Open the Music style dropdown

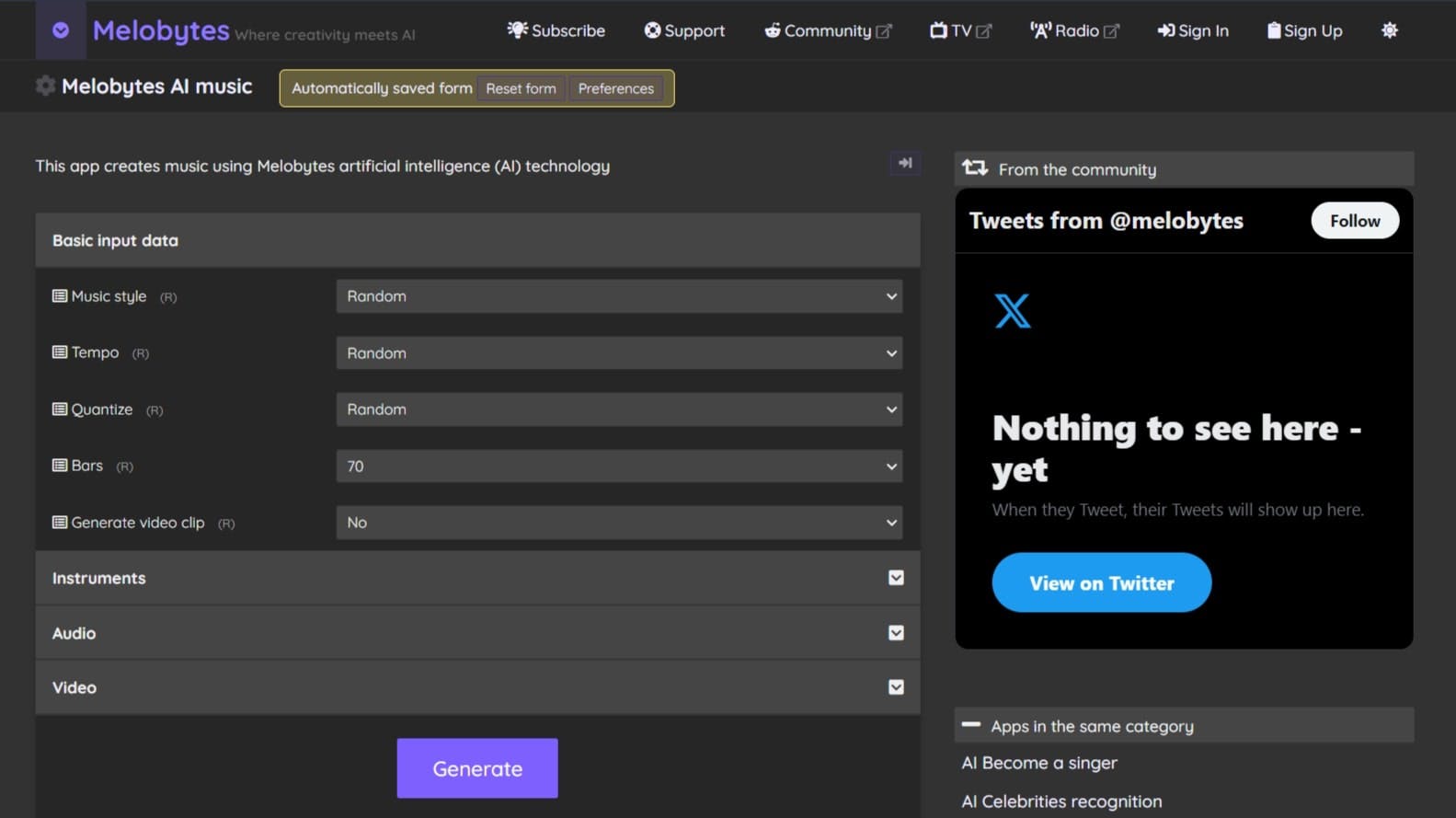(x=619, y=296)
